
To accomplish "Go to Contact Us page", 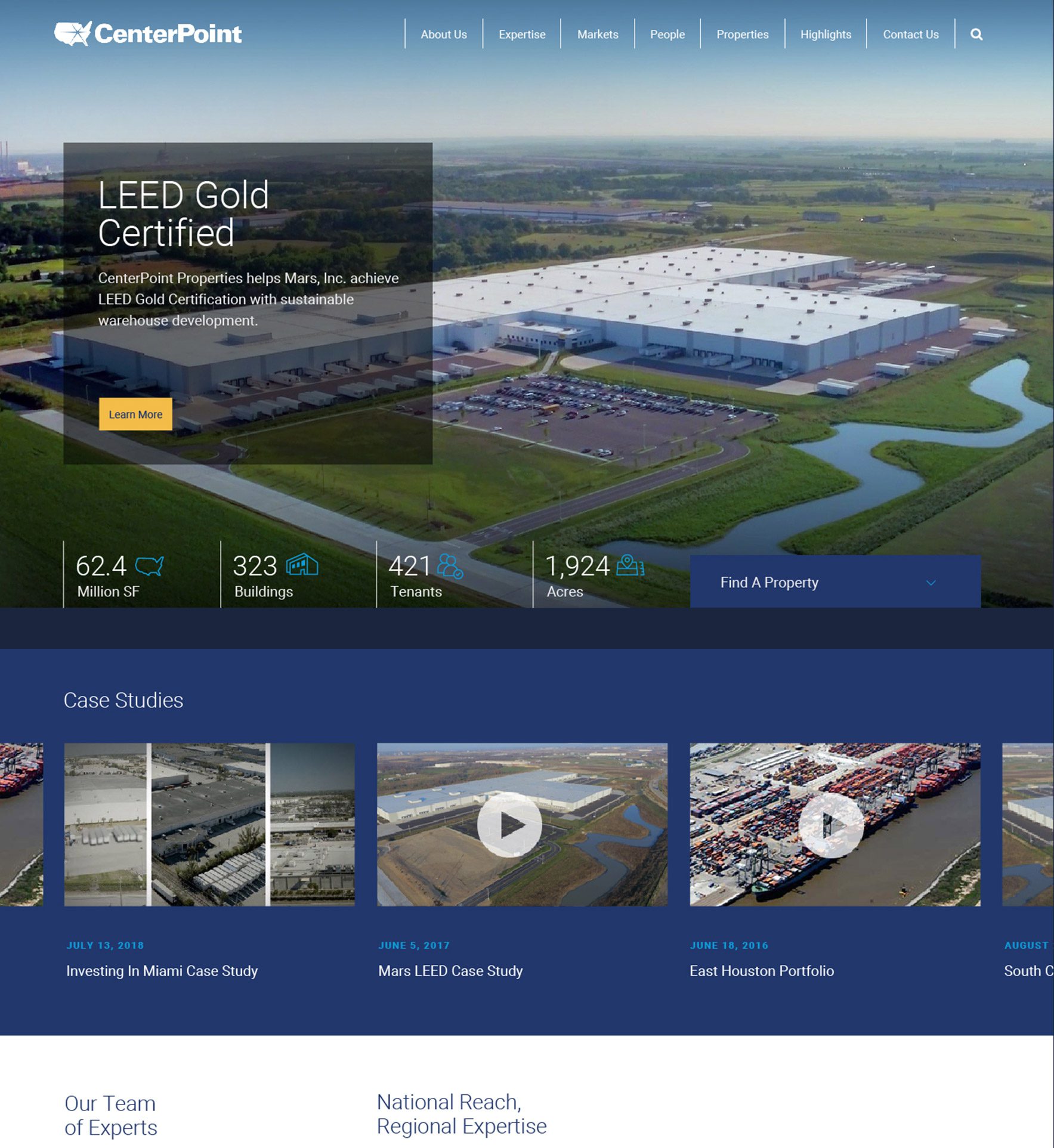I will (x=911, y=35).
